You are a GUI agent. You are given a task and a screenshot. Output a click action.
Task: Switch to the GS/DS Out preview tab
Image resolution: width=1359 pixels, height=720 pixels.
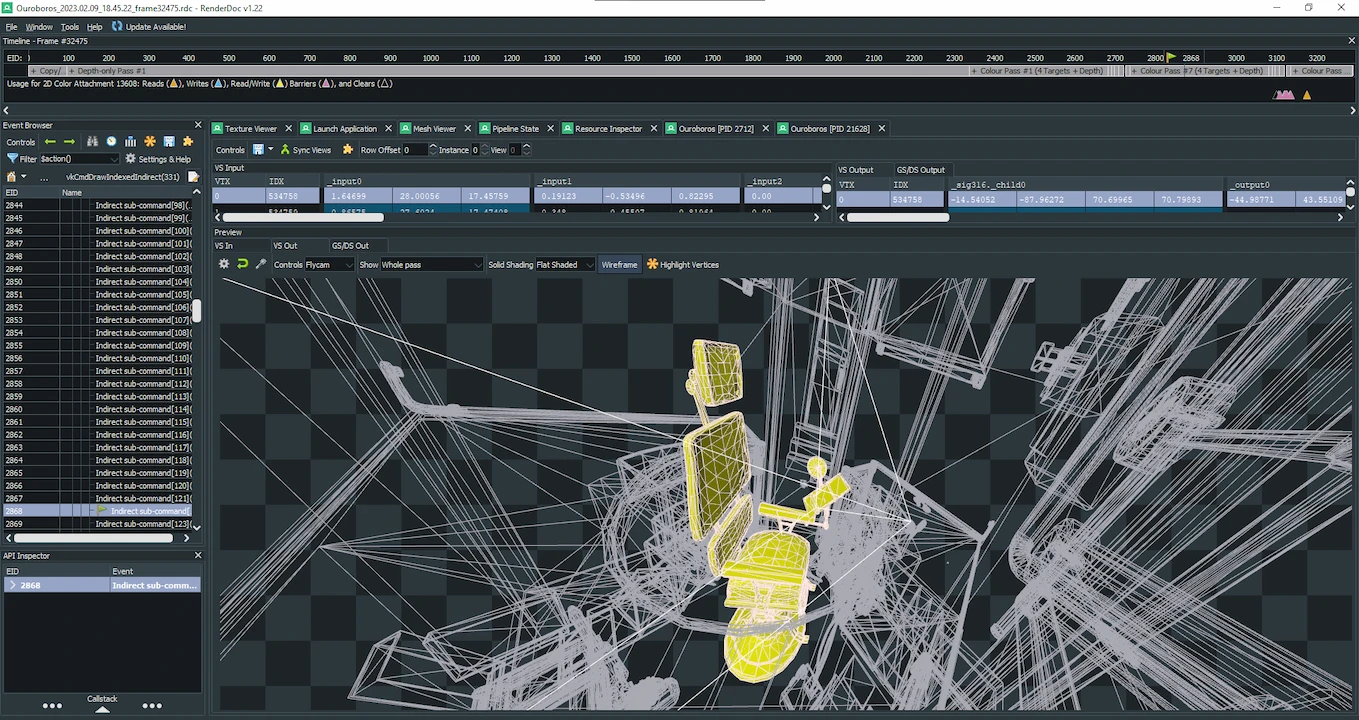(350, 246)
